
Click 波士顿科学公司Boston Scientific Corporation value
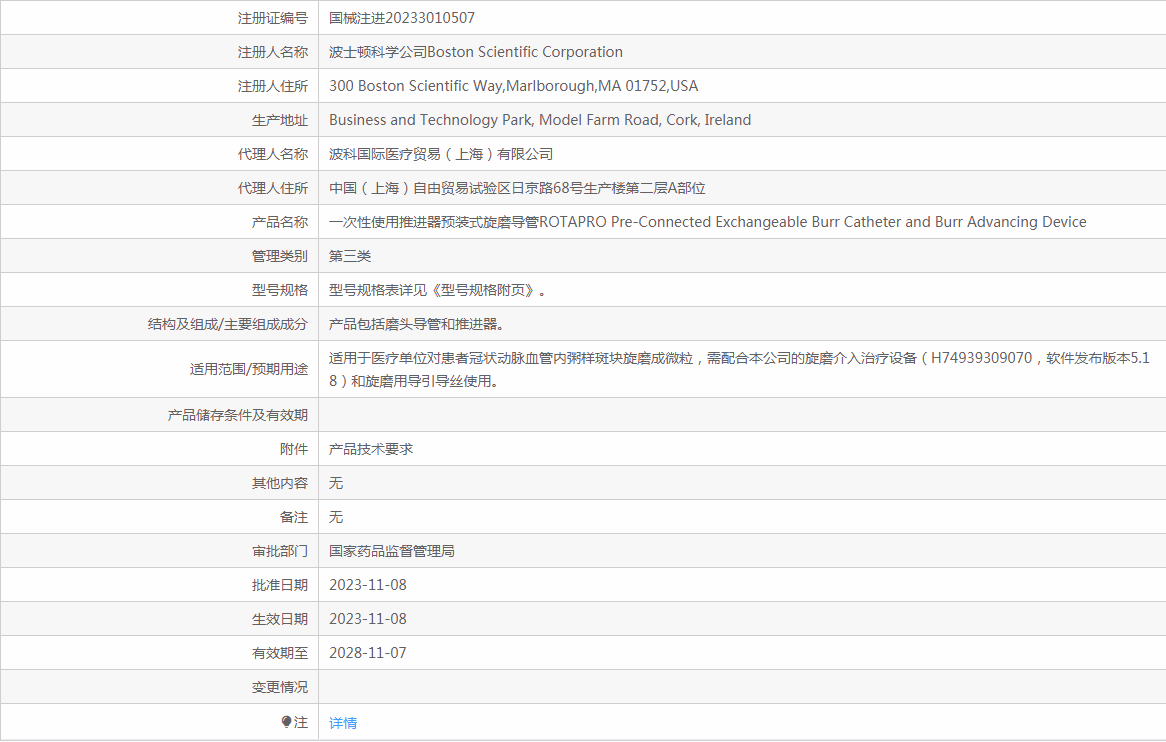(476, 52)
